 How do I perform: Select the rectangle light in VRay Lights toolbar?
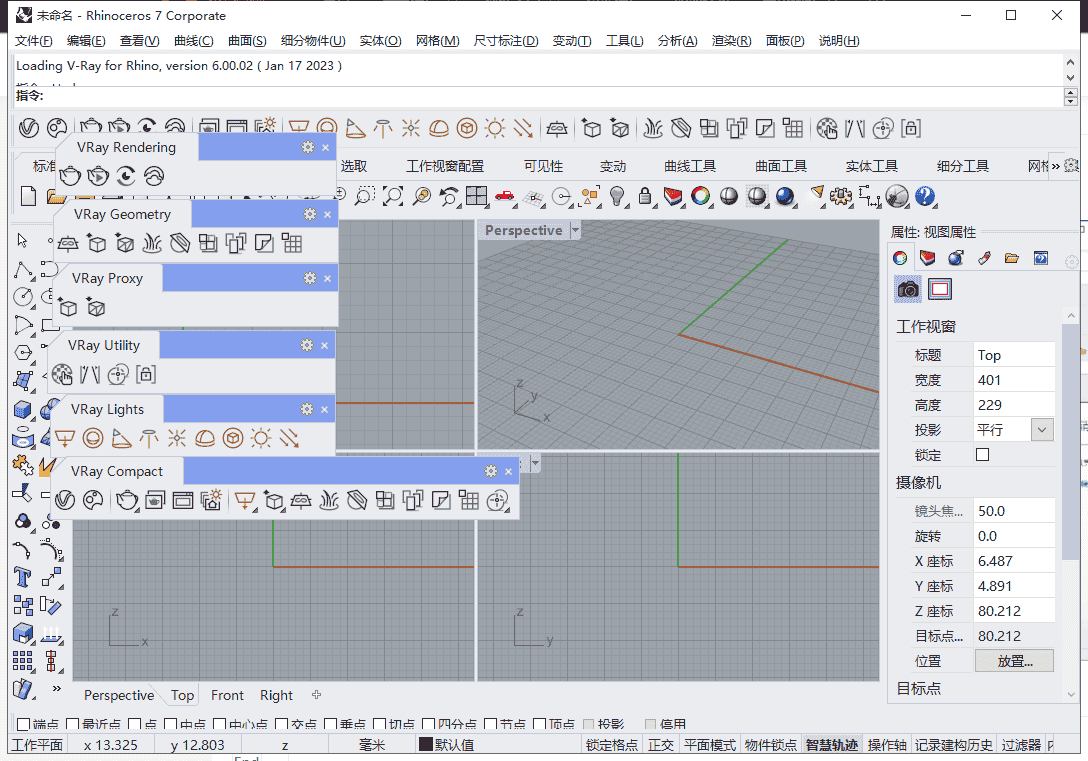coord(64,439)
